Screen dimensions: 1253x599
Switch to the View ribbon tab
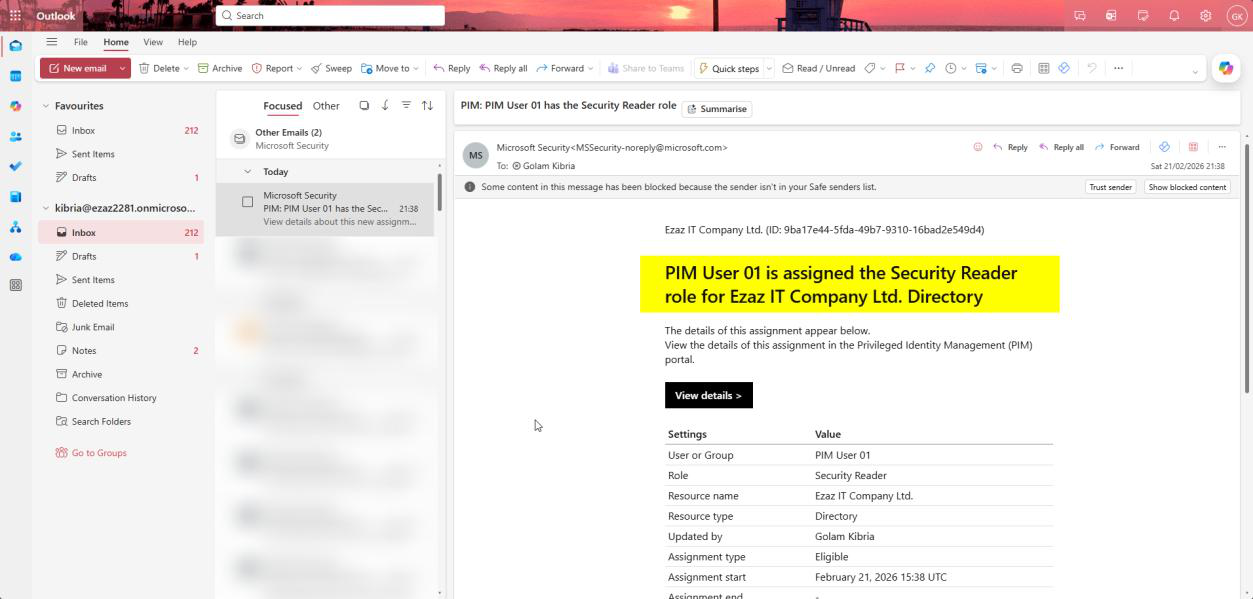(x=153, y=42)
